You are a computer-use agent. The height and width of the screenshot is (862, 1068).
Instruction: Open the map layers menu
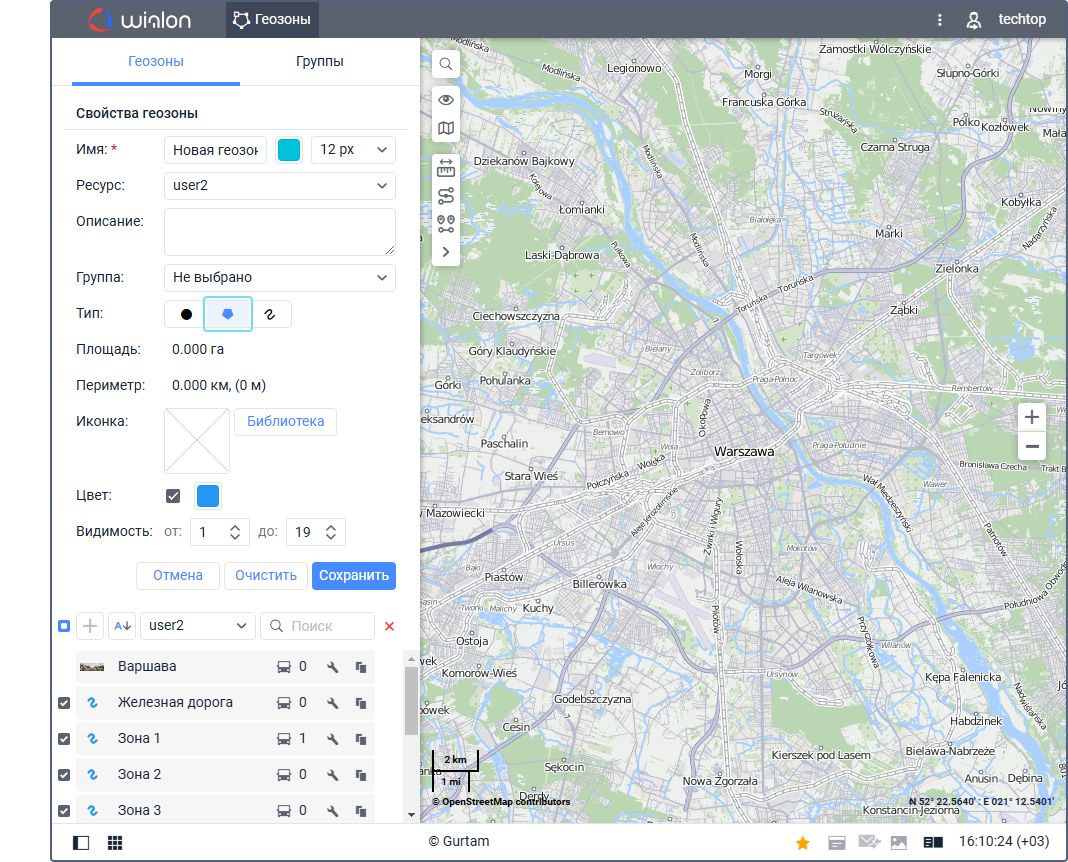pyautogui.click(x=446, y=128)
